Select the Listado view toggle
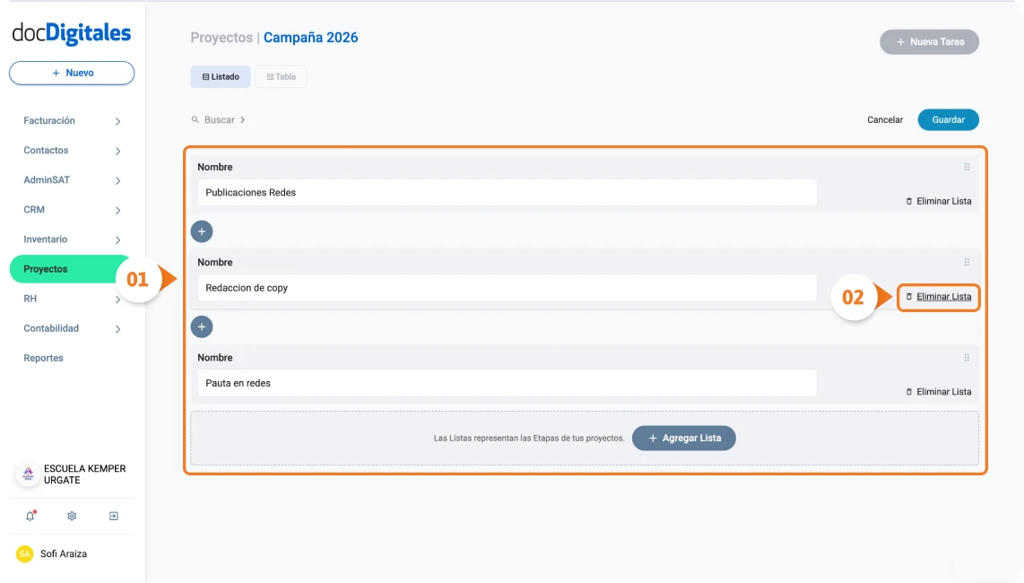Viewport: 1024px width, 583px height. (220, 76)
